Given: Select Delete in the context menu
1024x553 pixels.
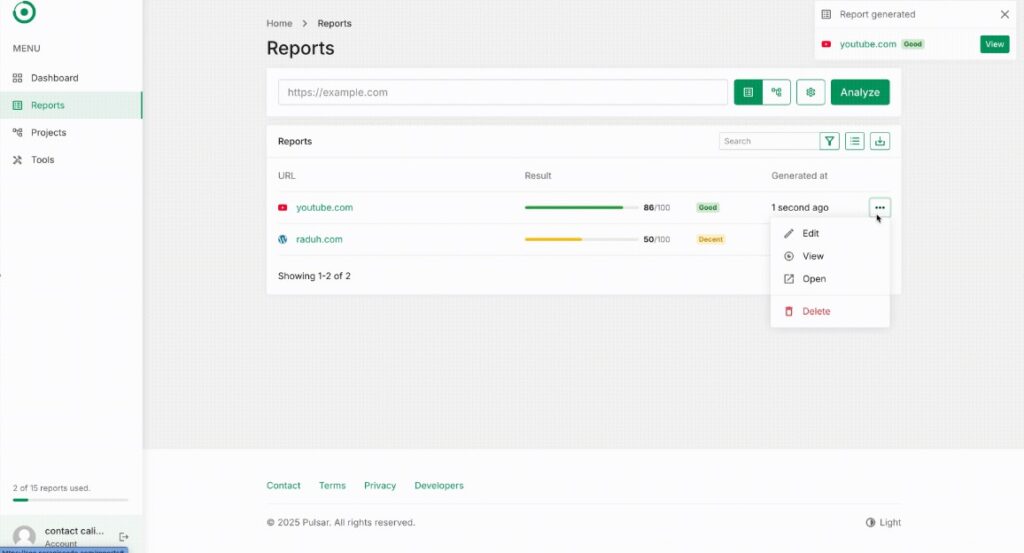Looking at the screenshot, I should point(816,311).
